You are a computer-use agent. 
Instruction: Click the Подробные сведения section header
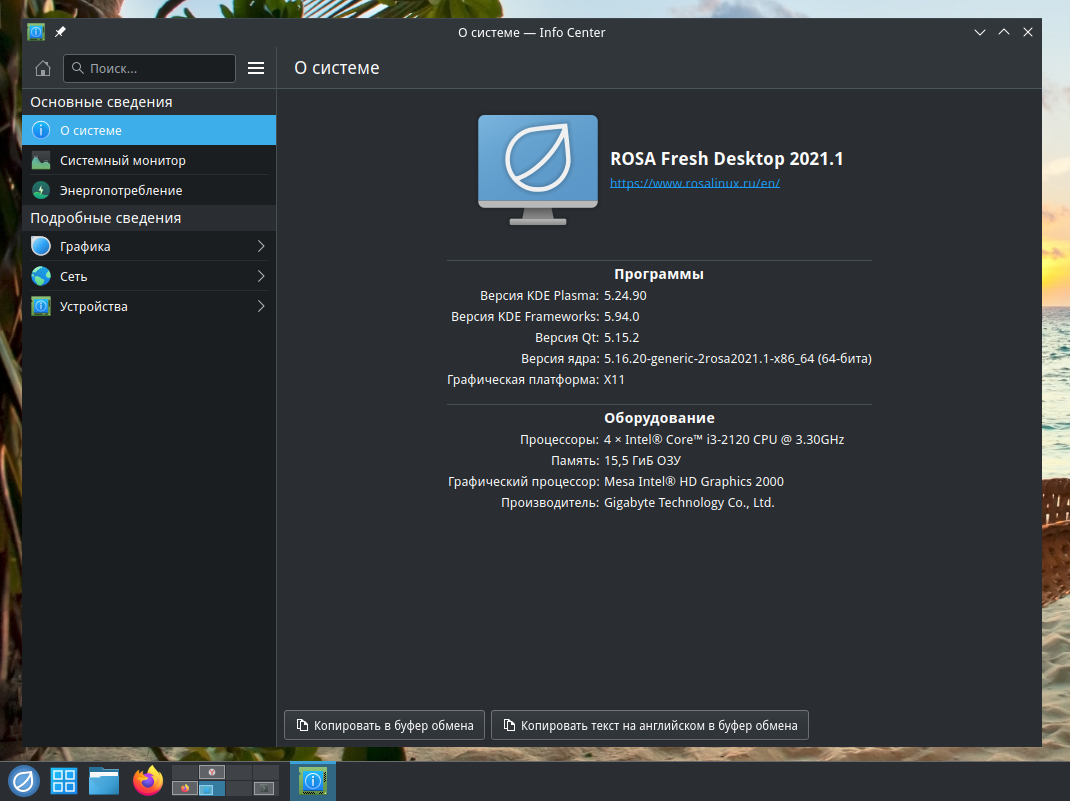106,218
